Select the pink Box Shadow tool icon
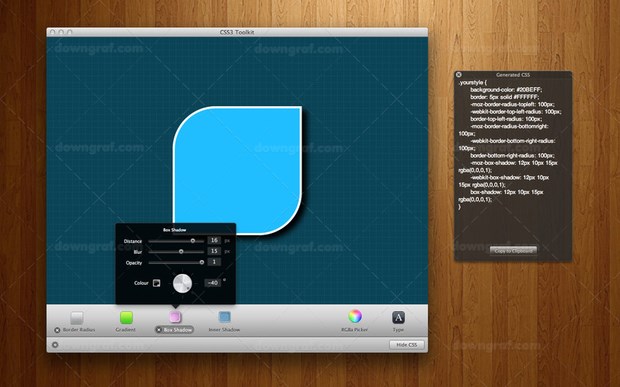Screen dimensions: 620x387 (175, 317)
